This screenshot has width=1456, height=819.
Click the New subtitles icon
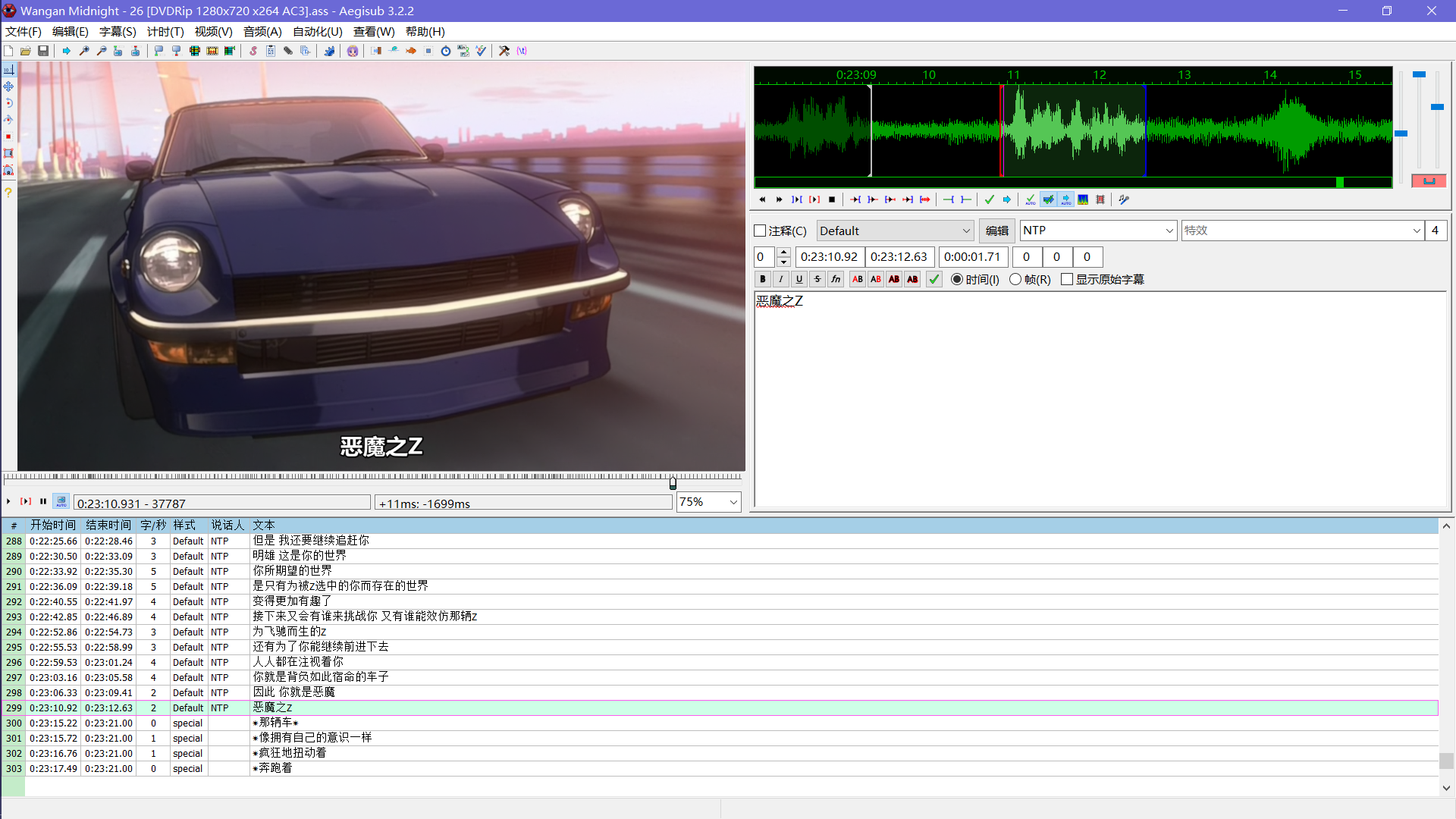[8, 51]
